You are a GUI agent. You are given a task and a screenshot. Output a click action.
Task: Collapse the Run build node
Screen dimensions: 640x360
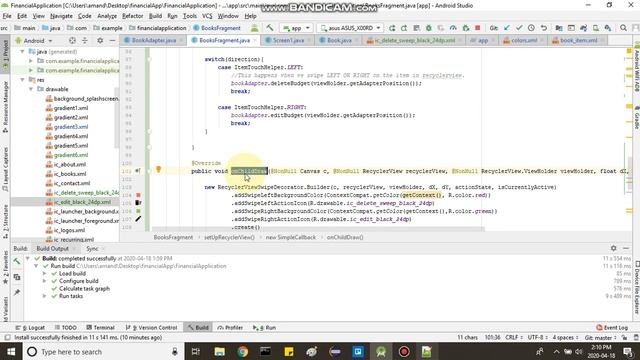click(x=36, y=266)
